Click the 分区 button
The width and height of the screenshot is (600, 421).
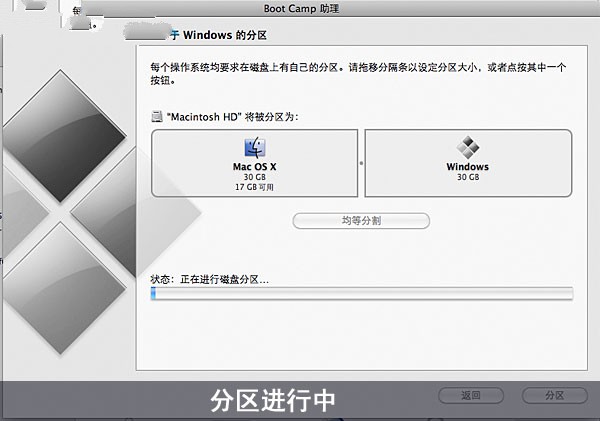tap(554, 396)
